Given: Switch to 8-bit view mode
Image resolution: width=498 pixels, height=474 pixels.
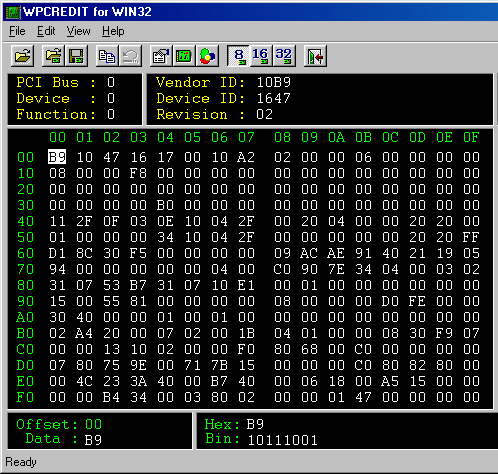Looking at the screenshot, I should click(x=238, y=56).
